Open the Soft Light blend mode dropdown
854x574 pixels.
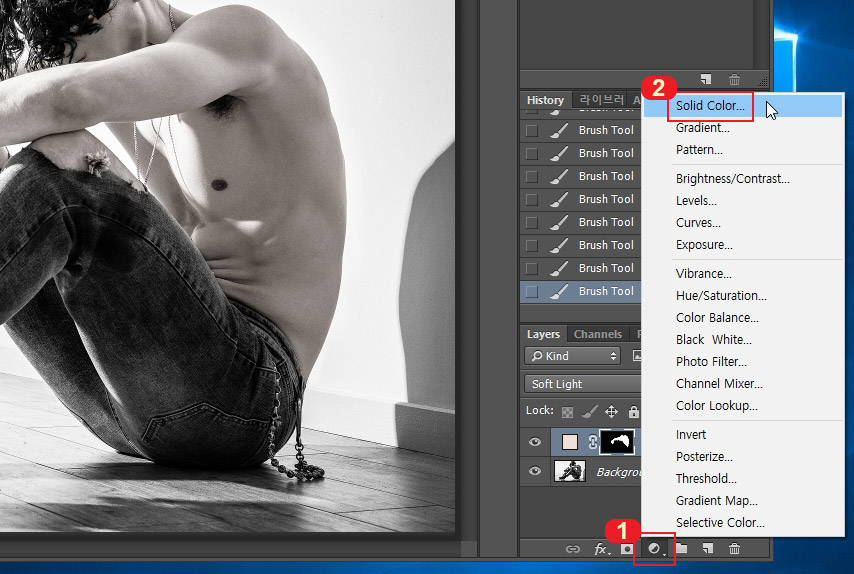[582, 384]
